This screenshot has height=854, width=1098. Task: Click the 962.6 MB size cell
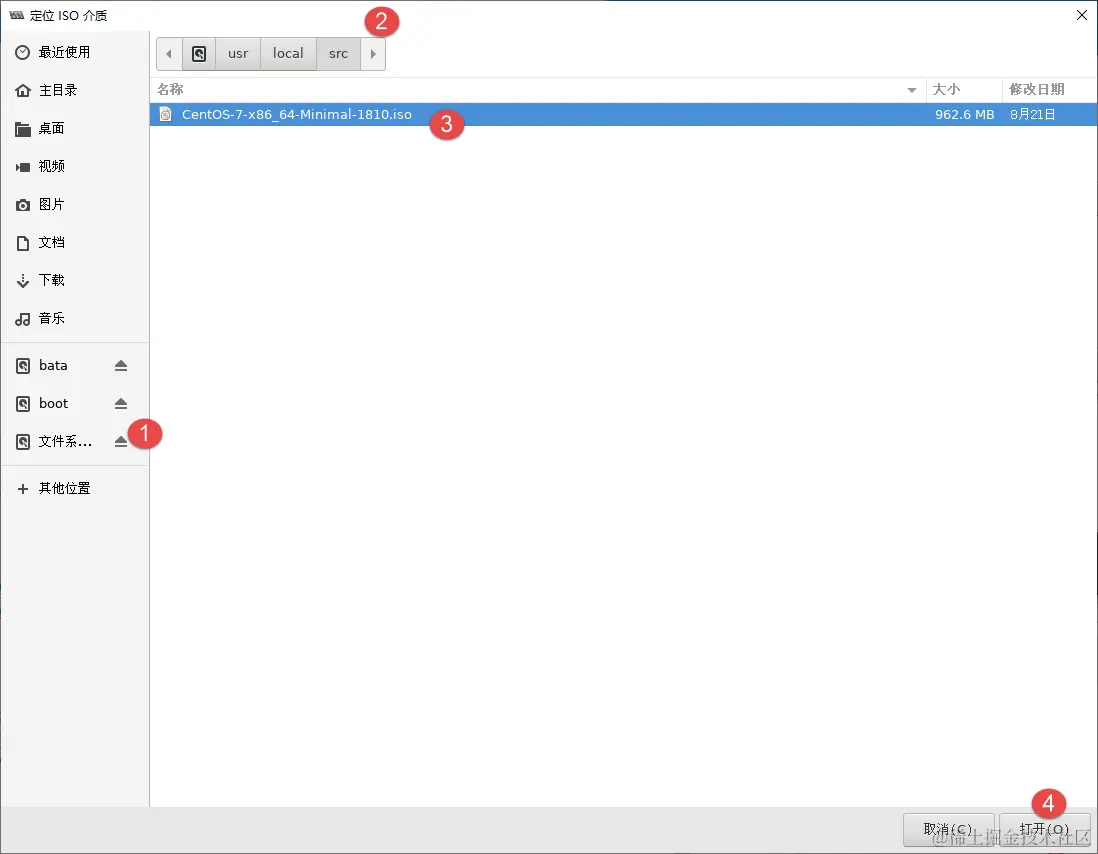[x=964, y=115]
